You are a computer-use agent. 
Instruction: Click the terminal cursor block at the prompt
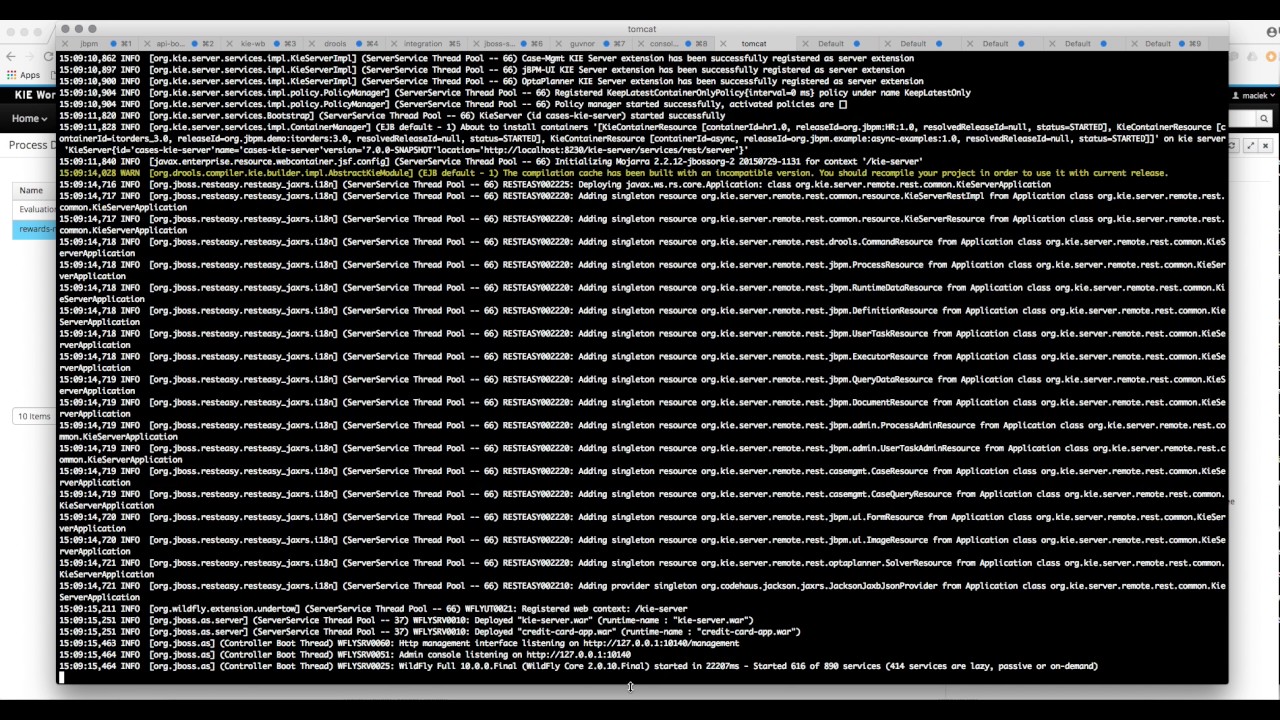(x=62, y=677)
